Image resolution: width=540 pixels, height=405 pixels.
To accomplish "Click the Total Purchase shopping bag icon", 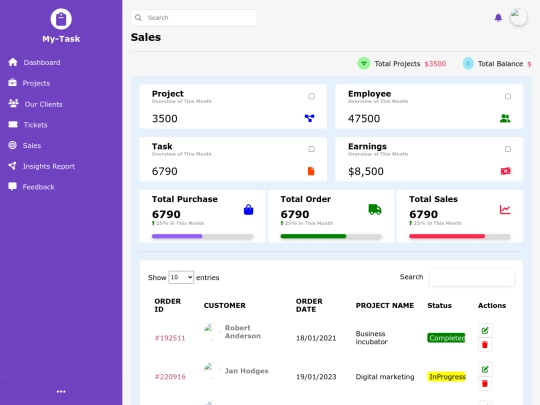I will (248, 210).
